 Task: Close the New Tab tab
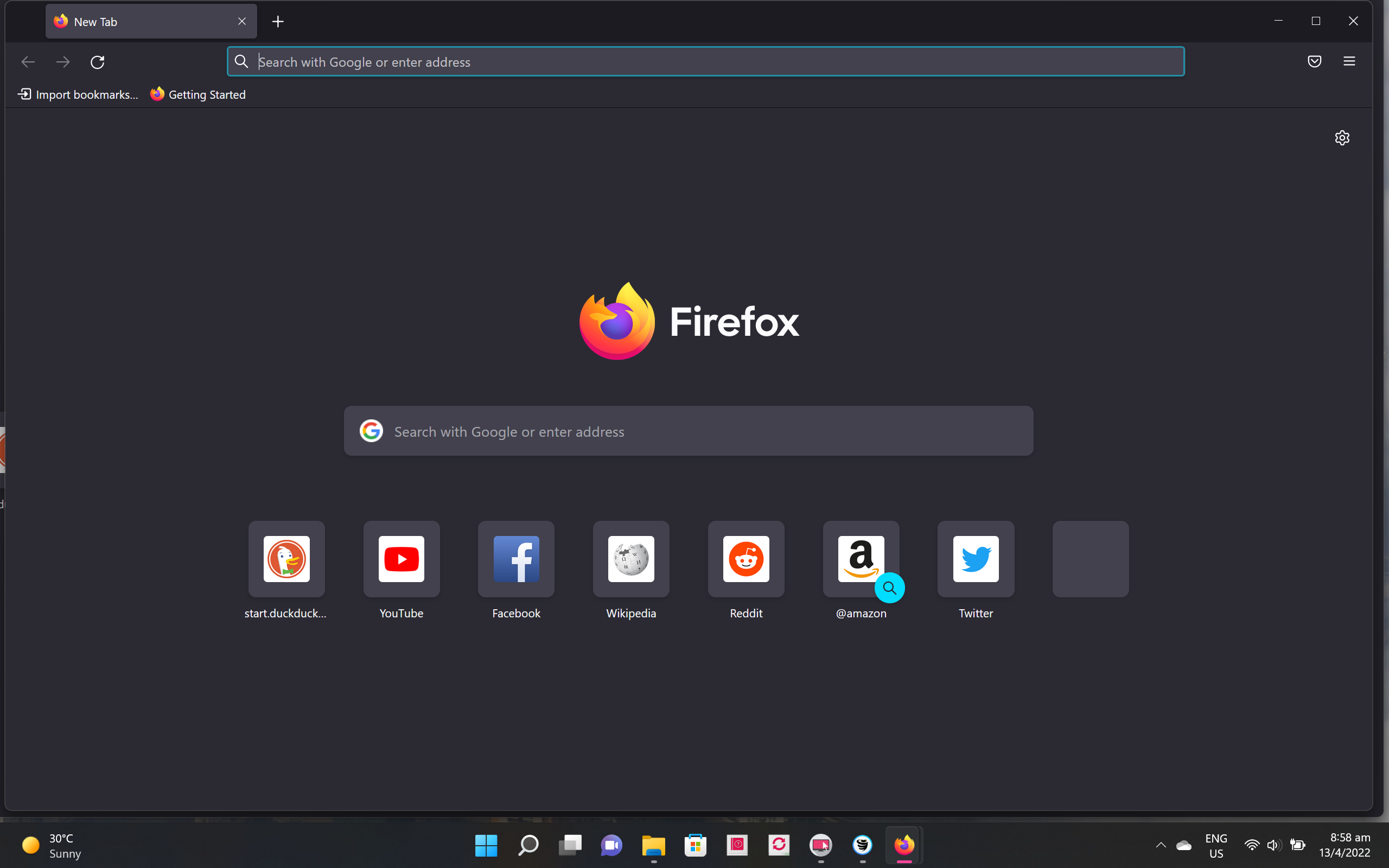241,21
